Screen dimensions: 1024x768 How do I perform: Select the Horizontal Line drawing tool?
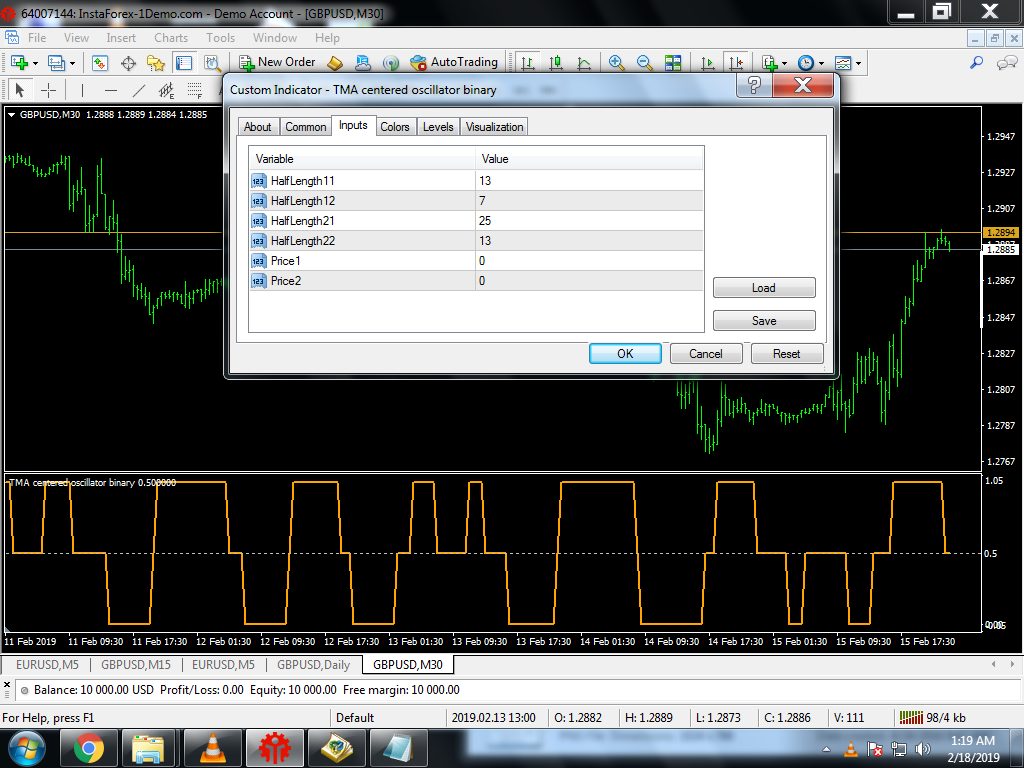(111, 89)
